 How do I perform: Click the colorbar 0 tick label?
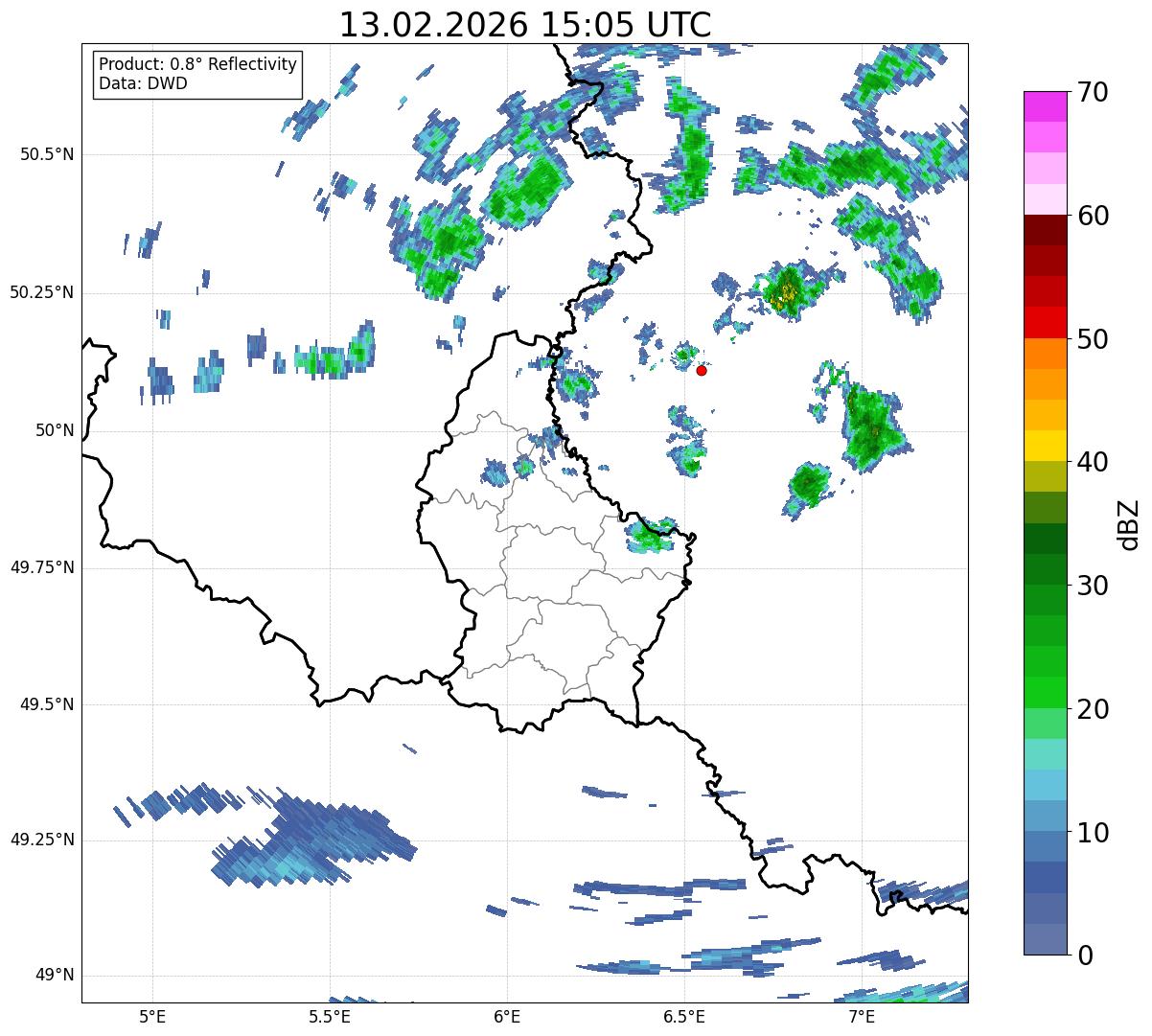pos(1083,955)
